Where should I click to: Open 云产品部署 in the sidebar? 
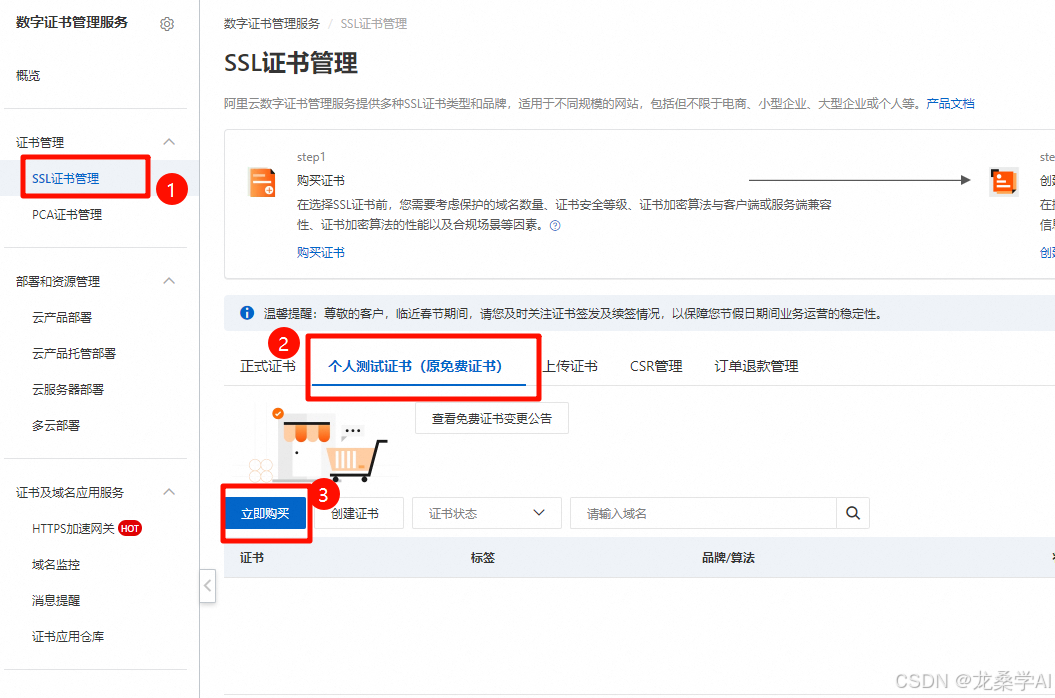click(x=62, y=317)
